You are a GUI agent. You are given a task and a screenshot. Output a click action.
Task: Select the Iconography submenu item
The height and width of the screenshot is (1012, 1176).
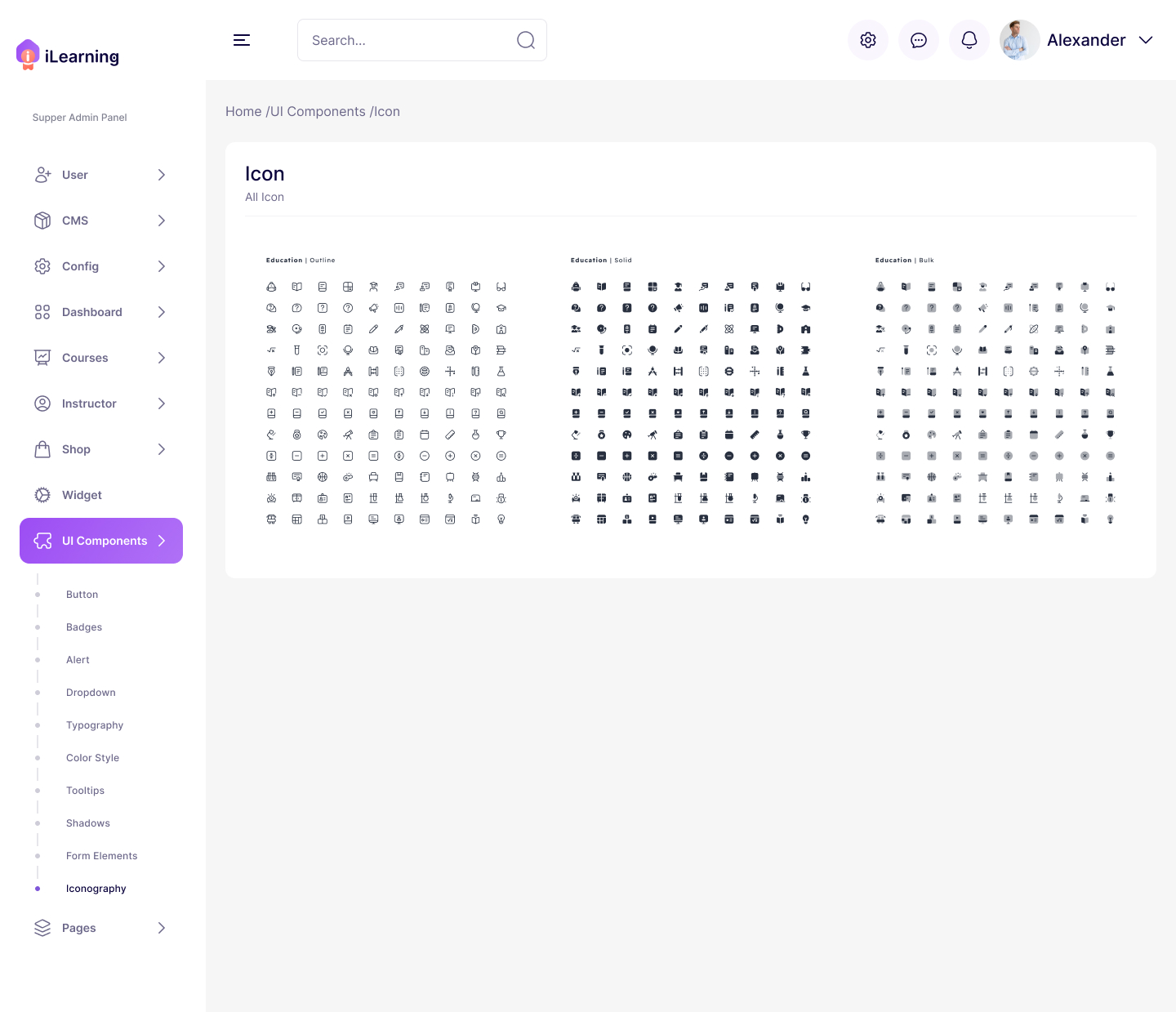(x=96, y=889)
